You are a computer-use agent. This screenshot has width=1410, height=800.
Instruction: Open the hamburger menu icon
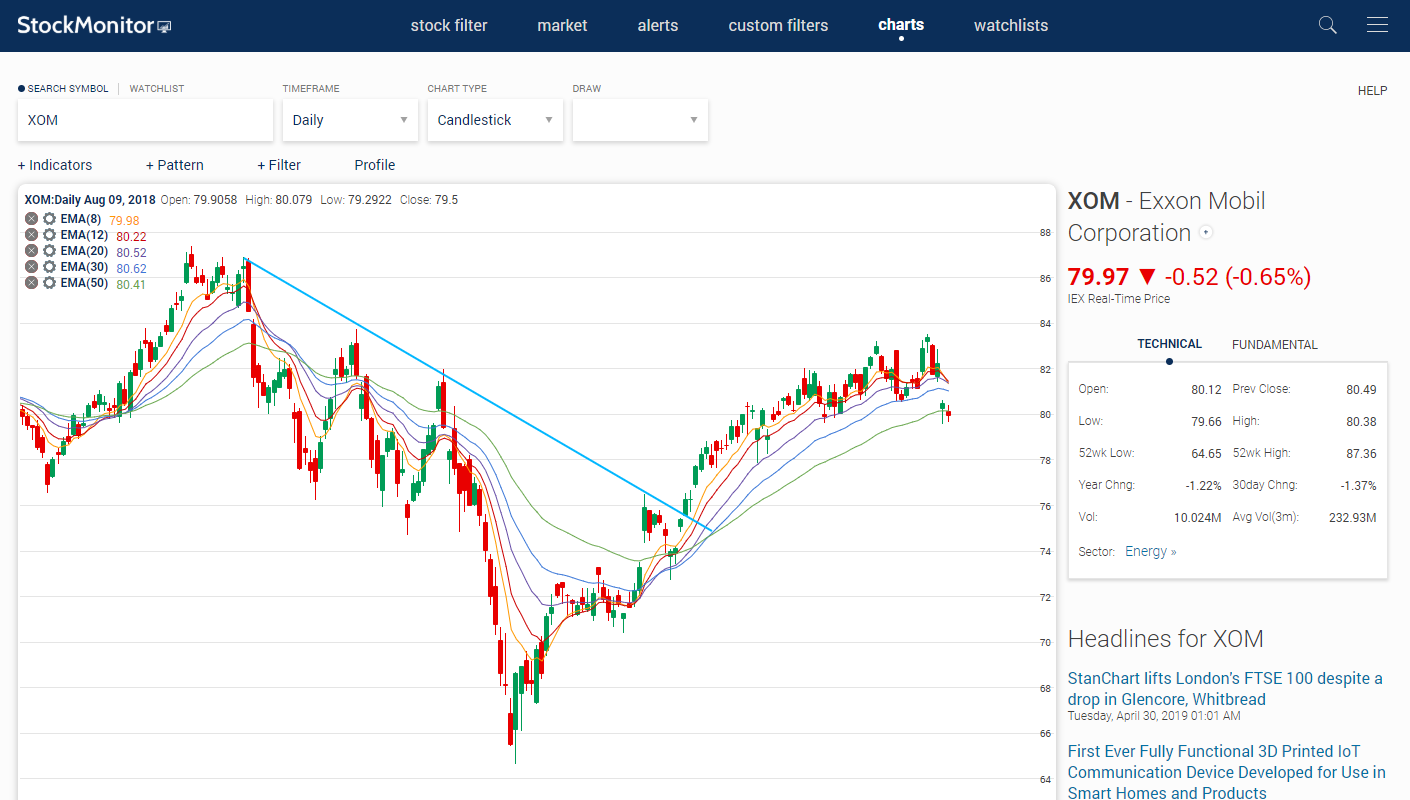click(x=1377, y=25)
